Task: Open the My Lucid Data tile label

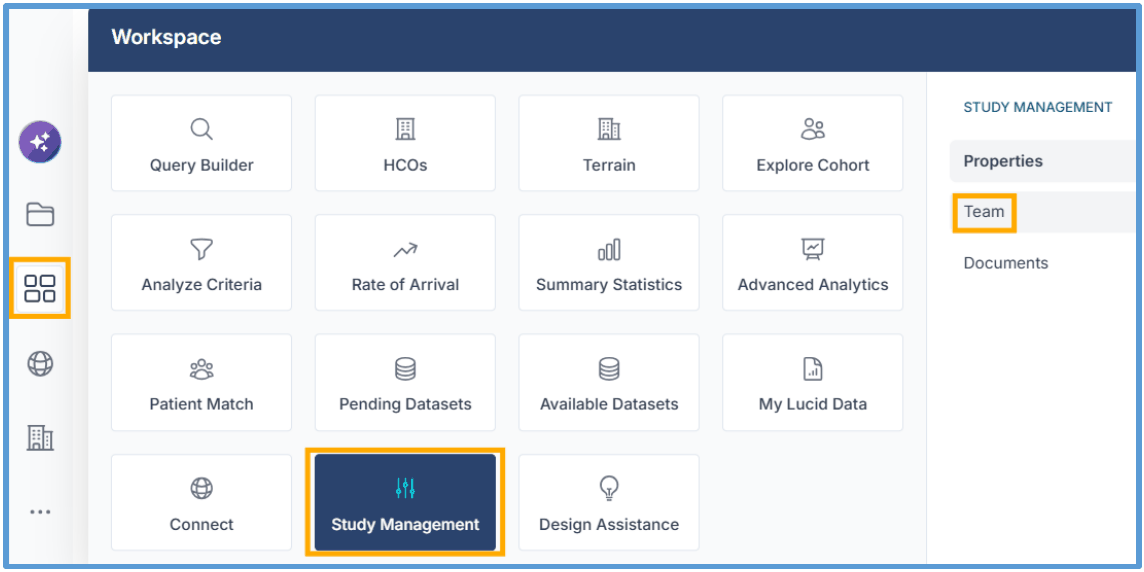Action: coord(813,404)
